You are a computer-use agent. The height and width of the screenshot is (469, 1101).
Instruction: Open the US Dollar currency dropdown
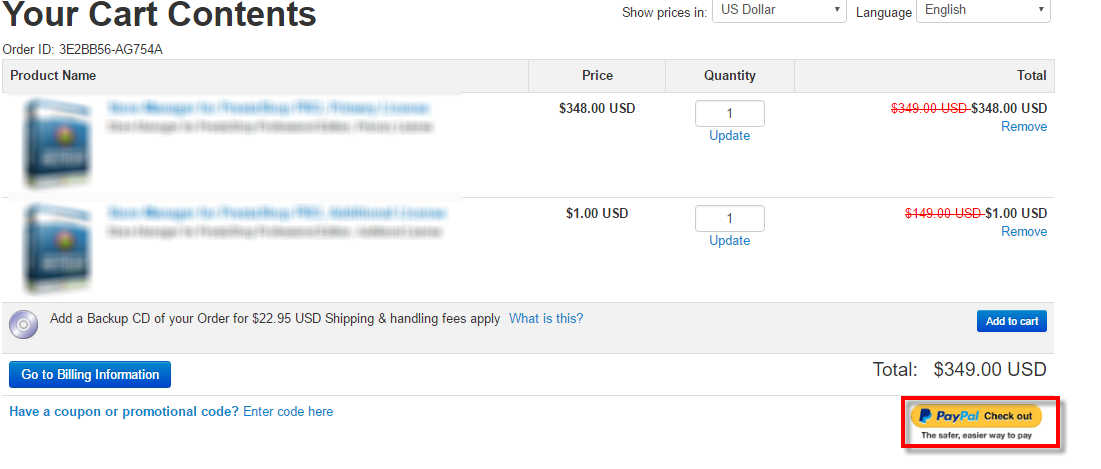point(779,11)
